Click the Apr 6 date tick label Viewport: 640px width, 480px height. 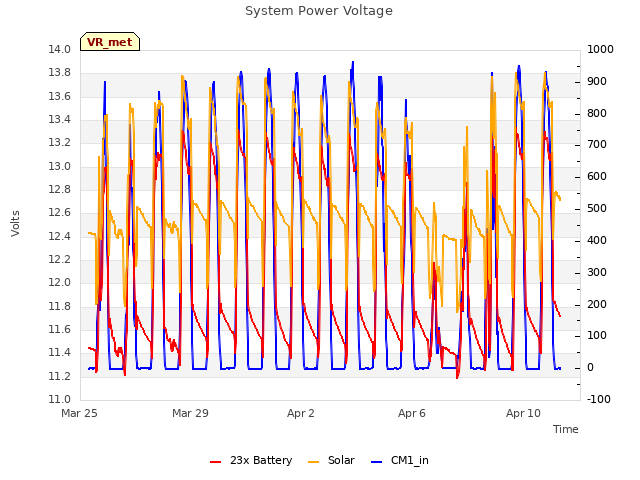(x=412, y=413)
